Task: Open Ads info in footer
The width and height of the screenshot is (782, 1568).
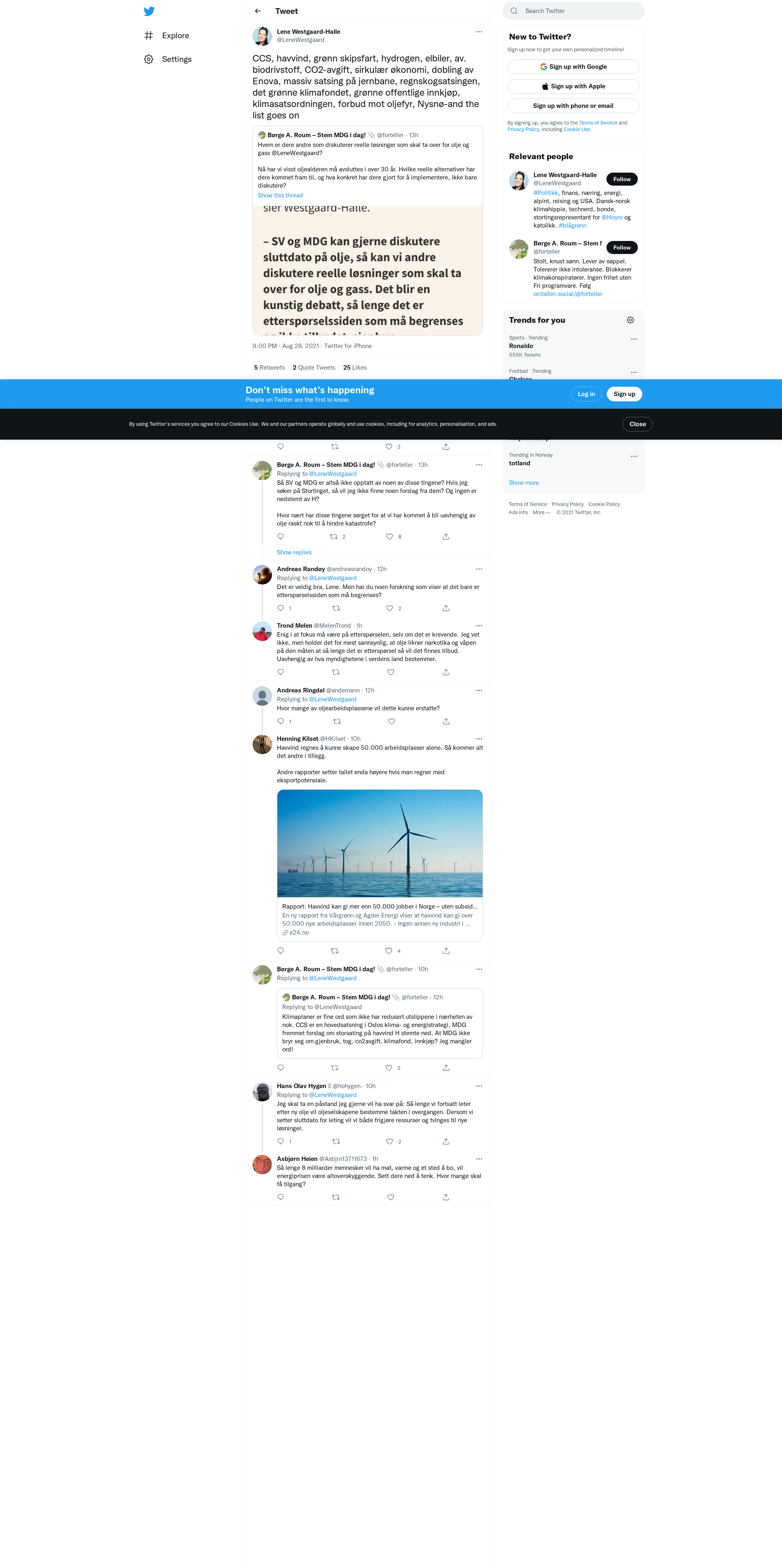Action: click(518, 512)
